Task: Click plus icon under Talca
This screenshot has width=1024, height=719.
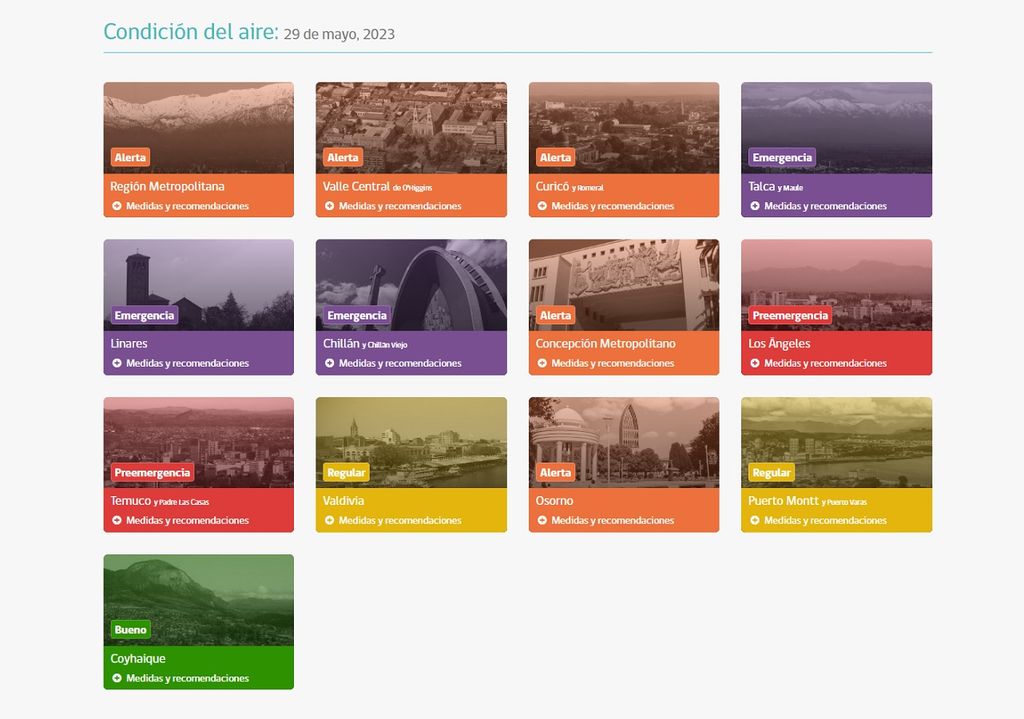Action: pos(755,206)
